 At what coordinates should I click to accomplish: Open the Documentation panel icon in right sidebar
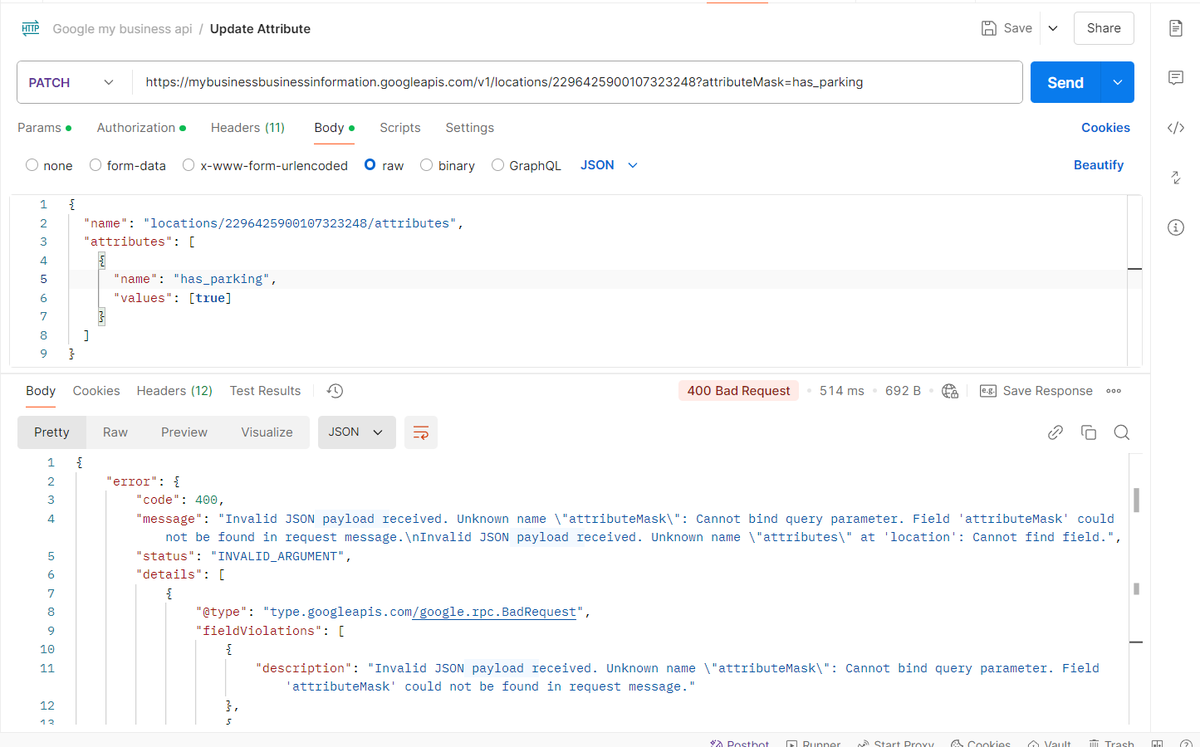(x=1176, y=28)
